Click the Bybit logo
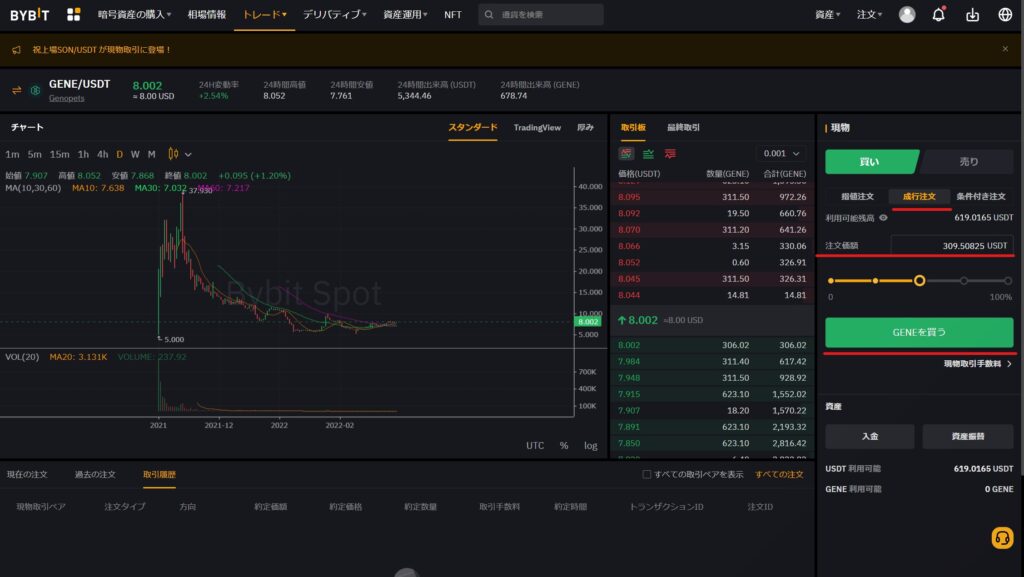 coord(29,14)
